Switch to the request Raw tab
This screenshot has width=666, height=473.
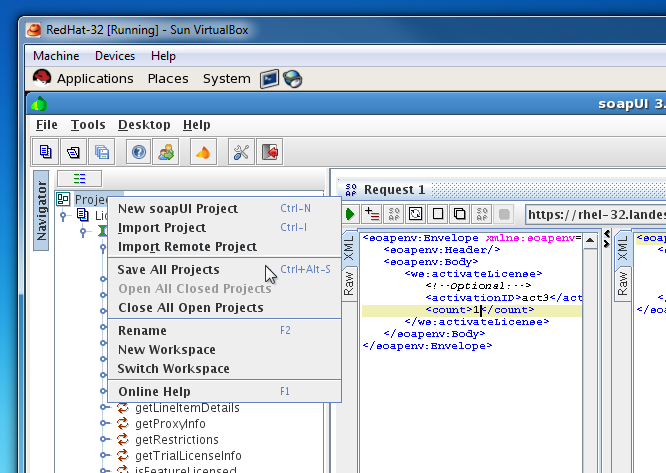pyautogui.click(x=349, y=284)
